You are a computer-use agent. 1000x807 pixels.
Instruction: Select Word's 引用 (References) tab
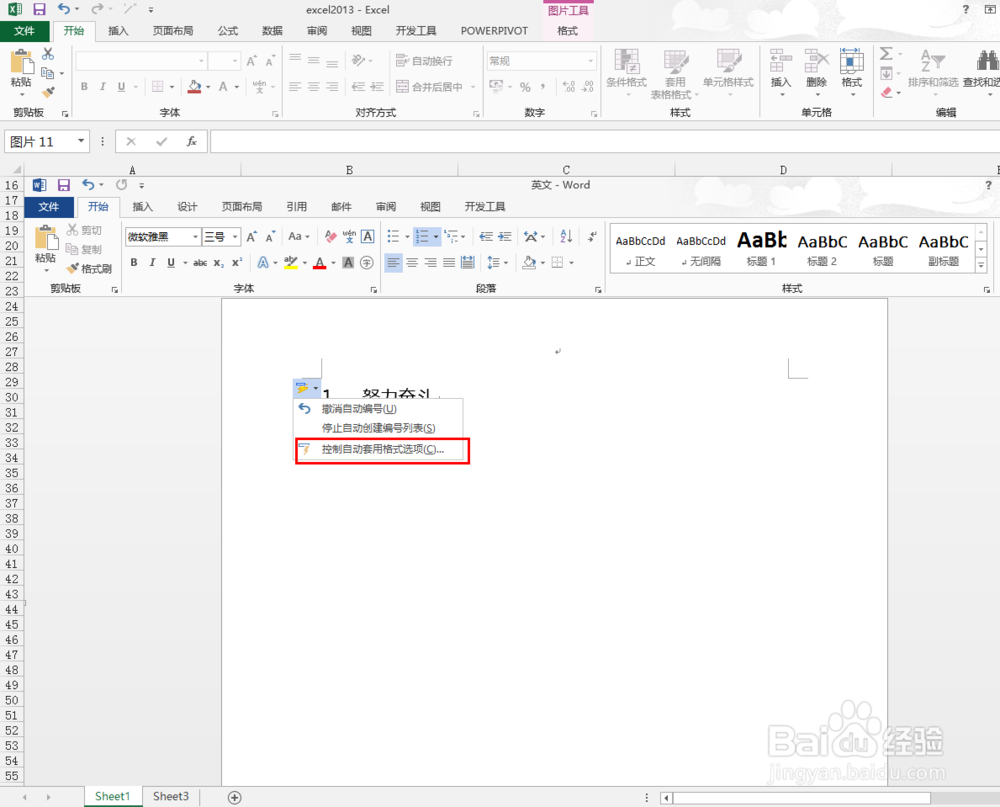pyautogui.click(x=297, y=207)
